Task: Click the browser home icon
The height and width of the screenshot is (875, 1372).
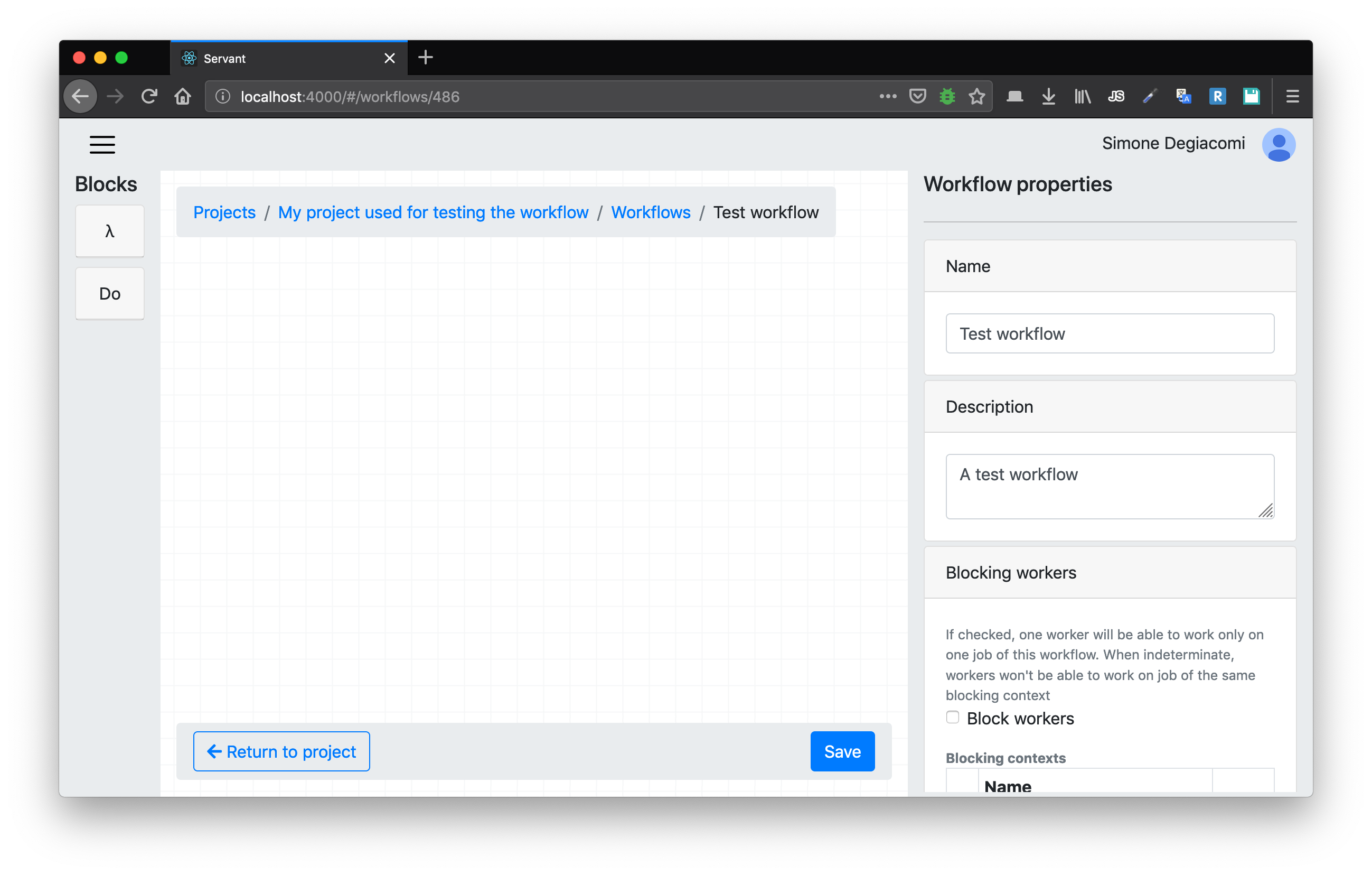Action: (182, 96)
